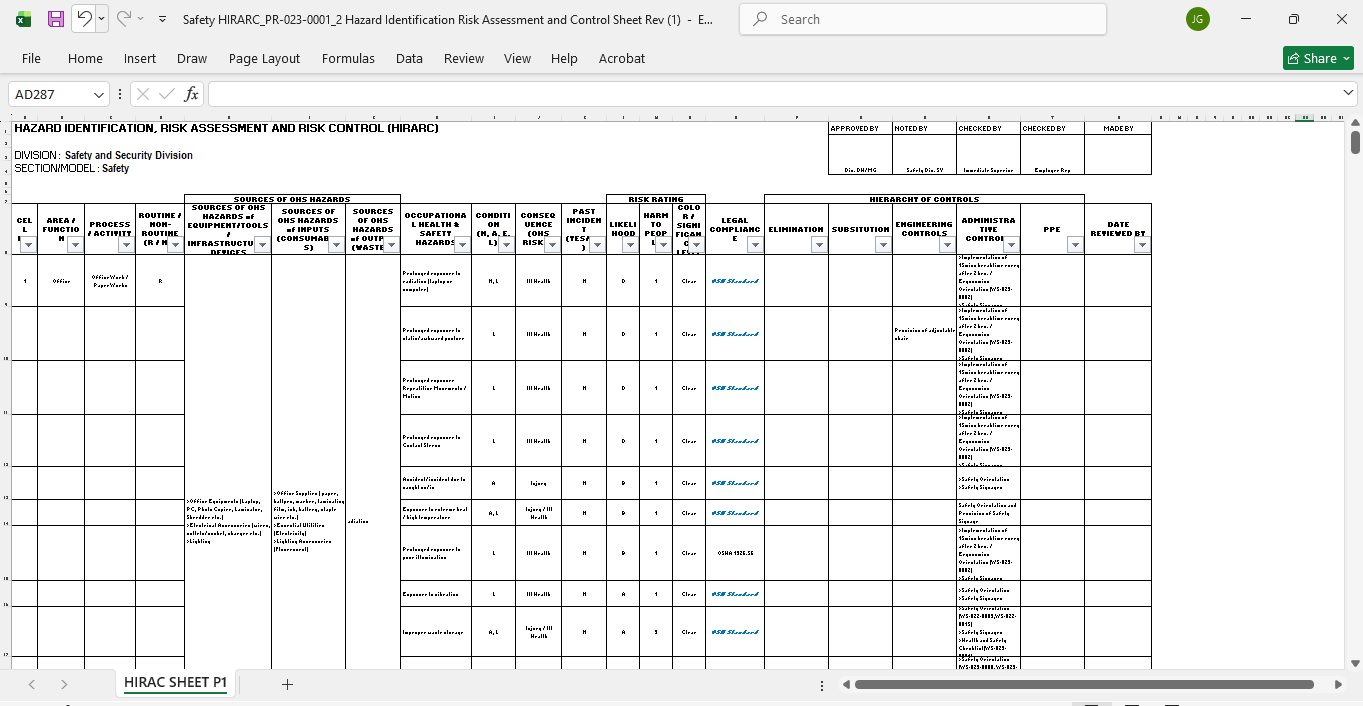Open filter dropdown for PPE column

click(1075, 245)
